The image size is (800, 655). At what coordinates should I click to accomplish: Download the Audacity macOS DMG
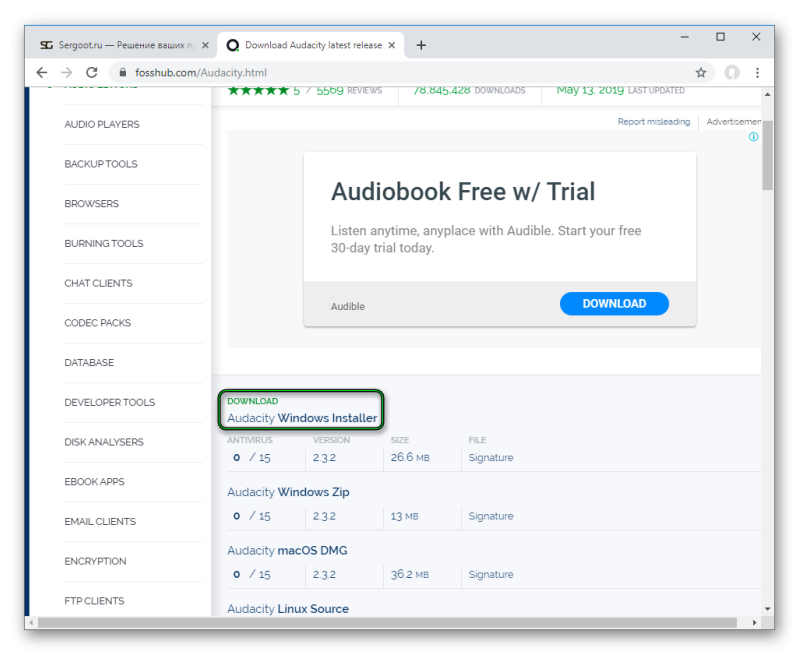point(287,550)
